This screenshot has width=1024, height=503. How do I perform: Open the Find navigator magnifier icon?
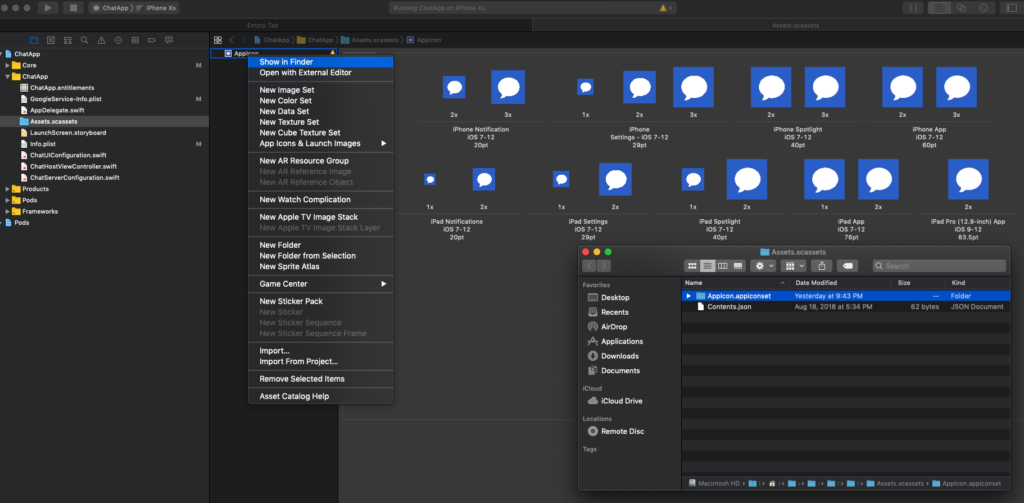pos(84,41)
